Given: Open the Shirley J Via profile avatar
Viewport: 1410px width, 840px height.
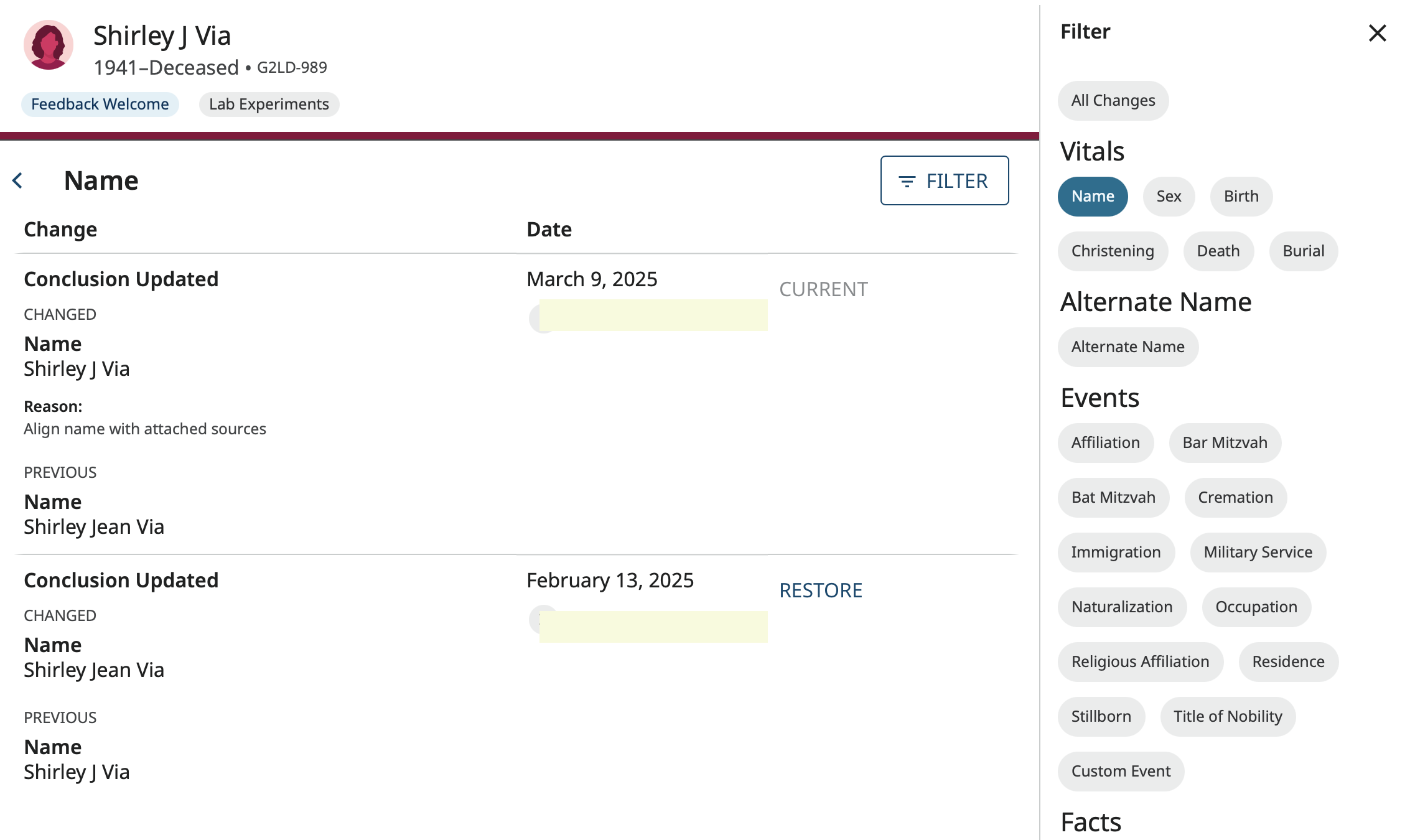Looking at the screenshot, I should click(49, 45).
